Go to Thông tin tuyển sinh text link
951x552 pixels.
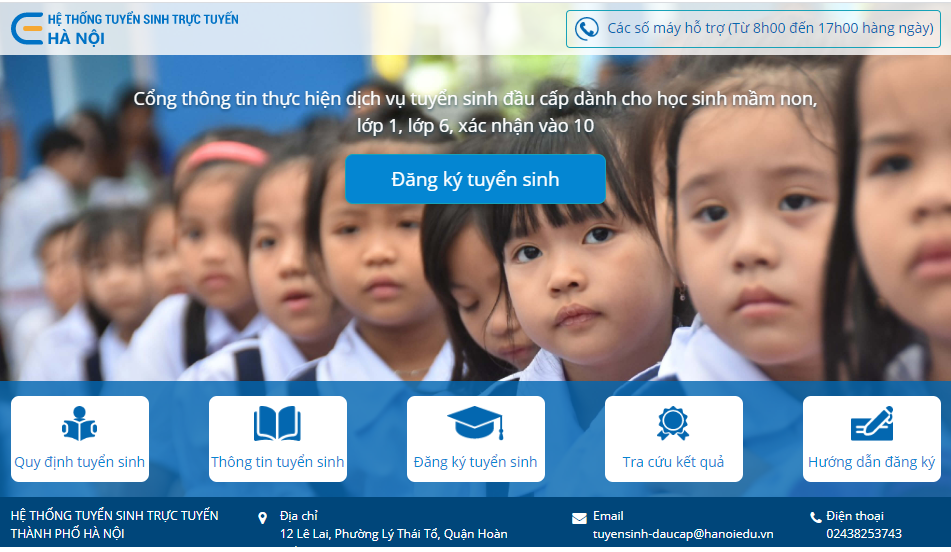point(277,462)
